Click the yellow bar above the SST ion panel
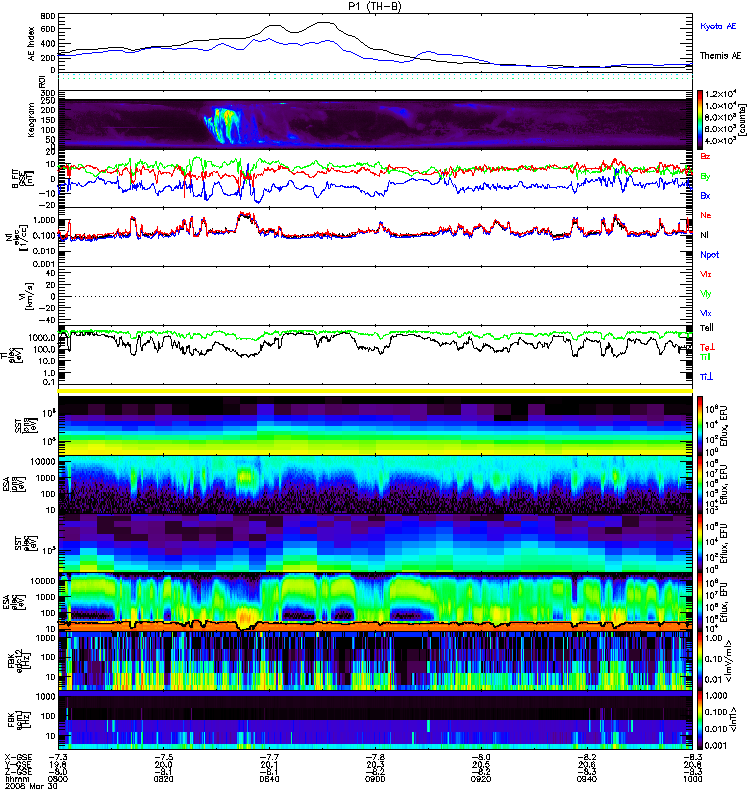The height and width of the screenshot is (800, 750). (x=375, y=391)
